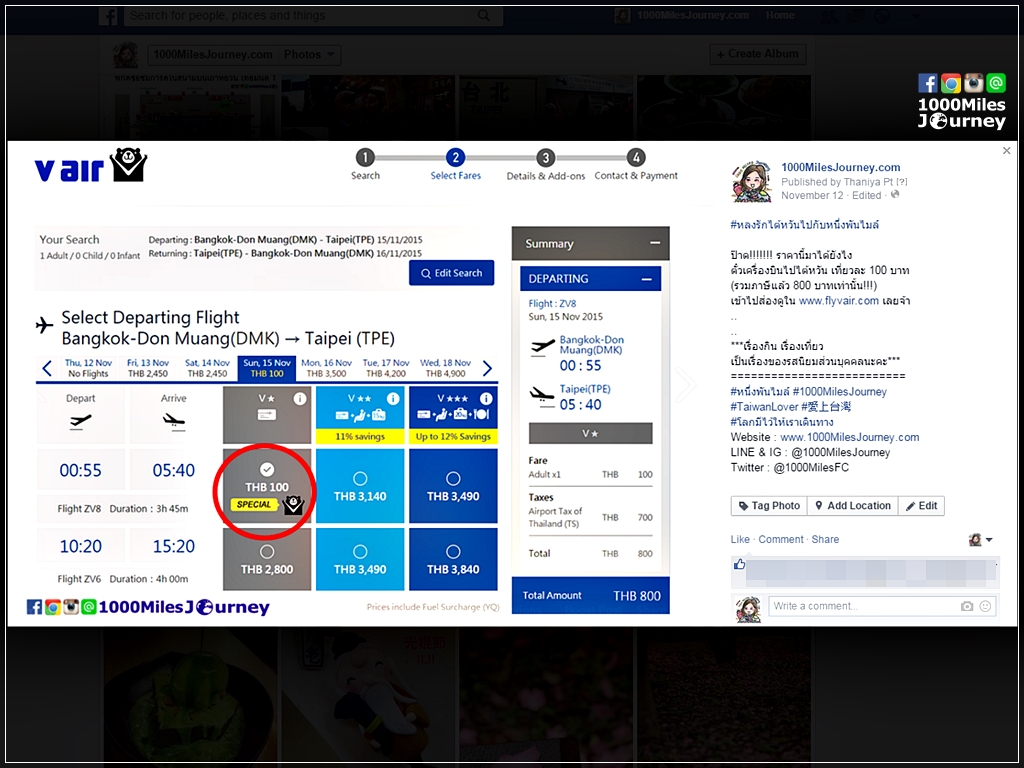This screenshot has height=768, width=1024.
Task: Go to the next photo arrow
Action: tap(685, 384)
